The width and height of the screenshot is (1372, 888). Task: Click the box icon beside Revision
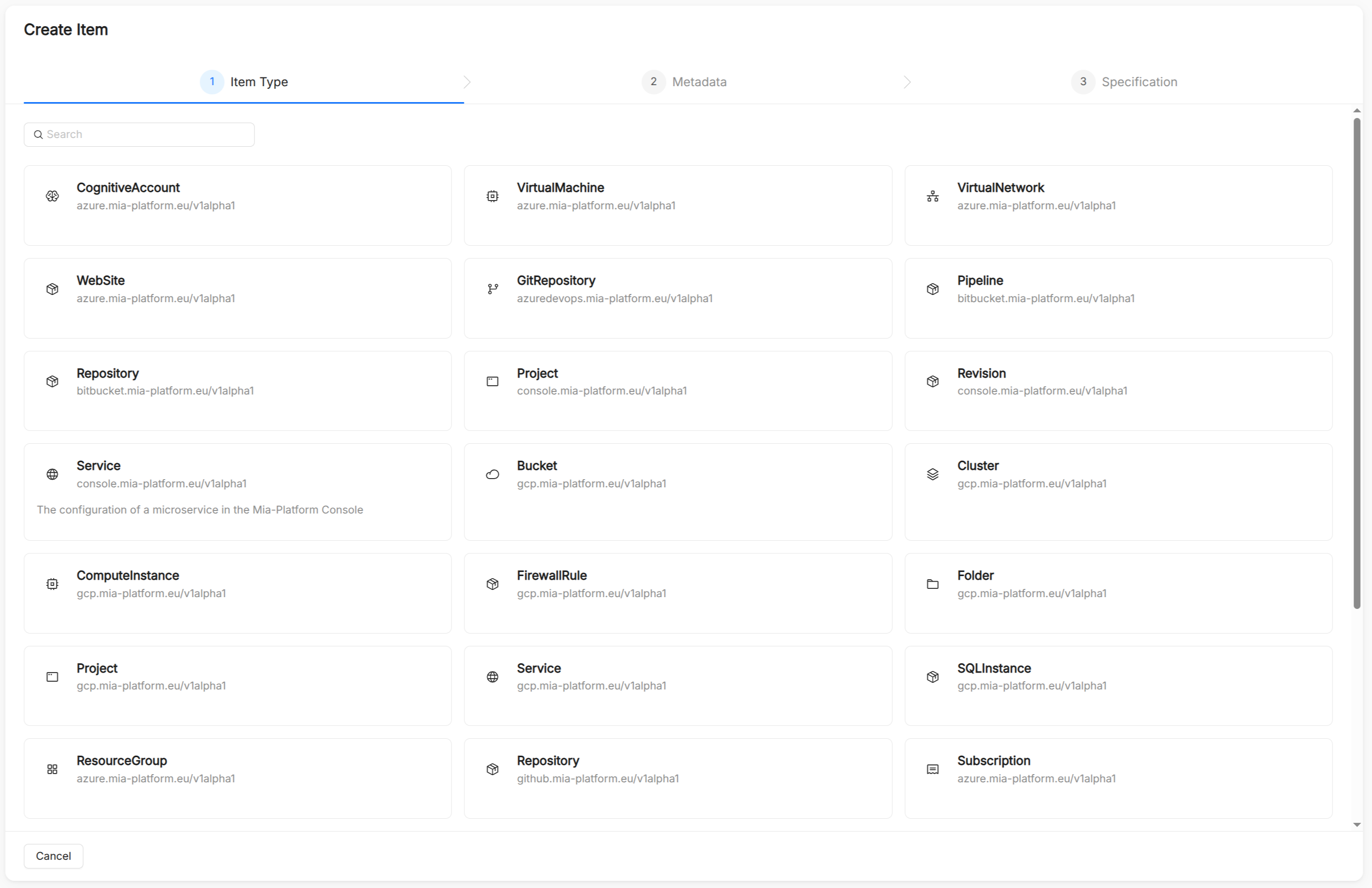933,382
